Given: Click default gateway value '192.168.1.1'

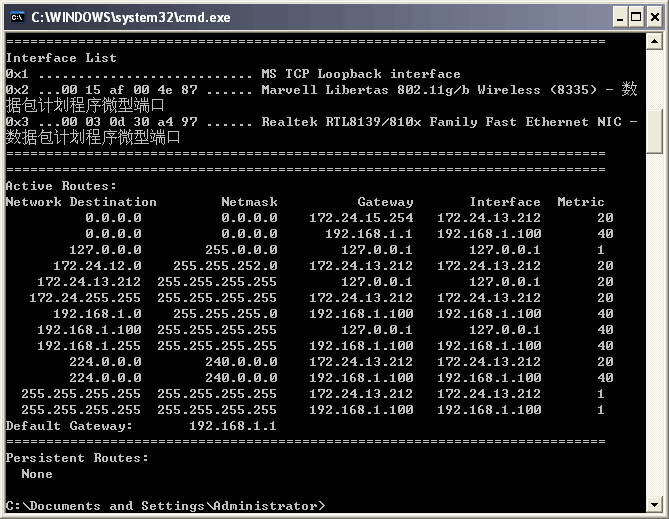Looking at the screenshot, I should point(233,426).
